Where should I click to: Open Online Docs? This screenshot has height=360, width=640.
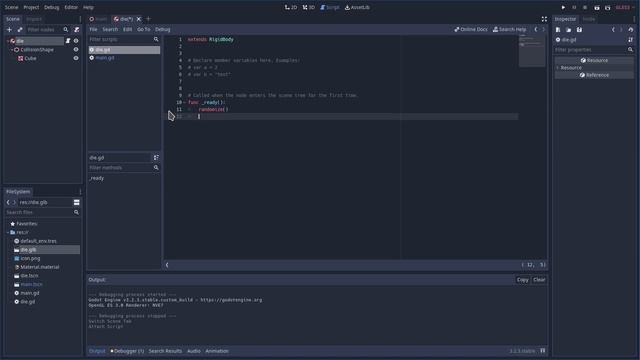click(x=471, y=29)
